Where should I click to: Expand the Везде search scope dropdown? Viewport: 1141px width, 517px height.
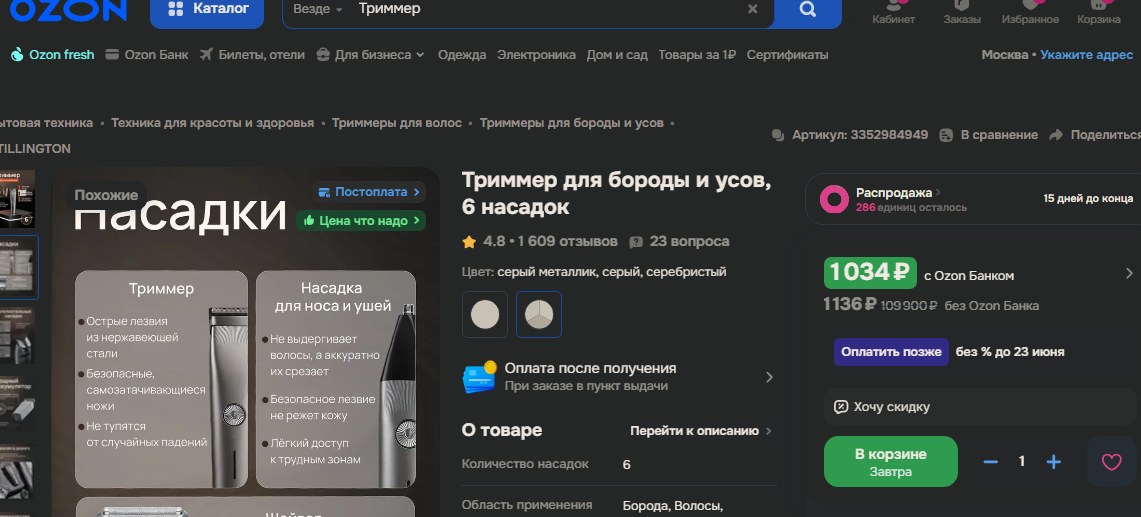(318, 9)
